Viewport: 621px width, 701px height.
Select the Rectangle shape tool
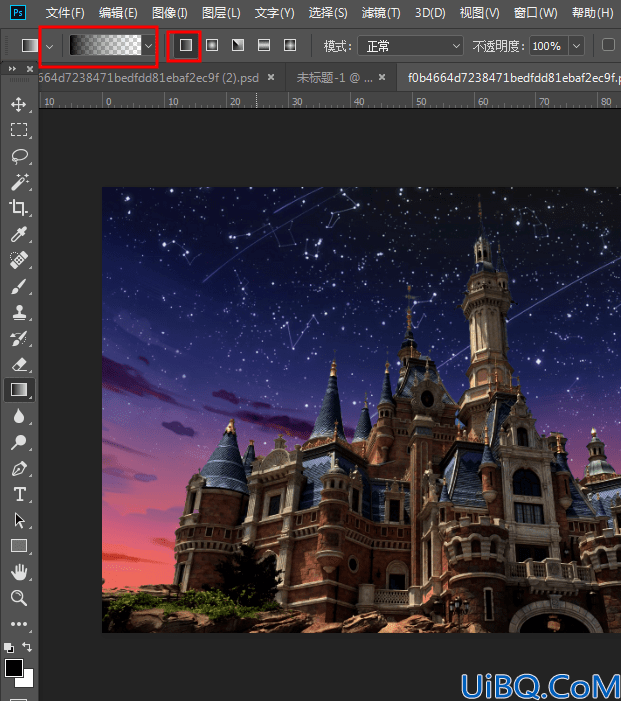pos(18,546)
